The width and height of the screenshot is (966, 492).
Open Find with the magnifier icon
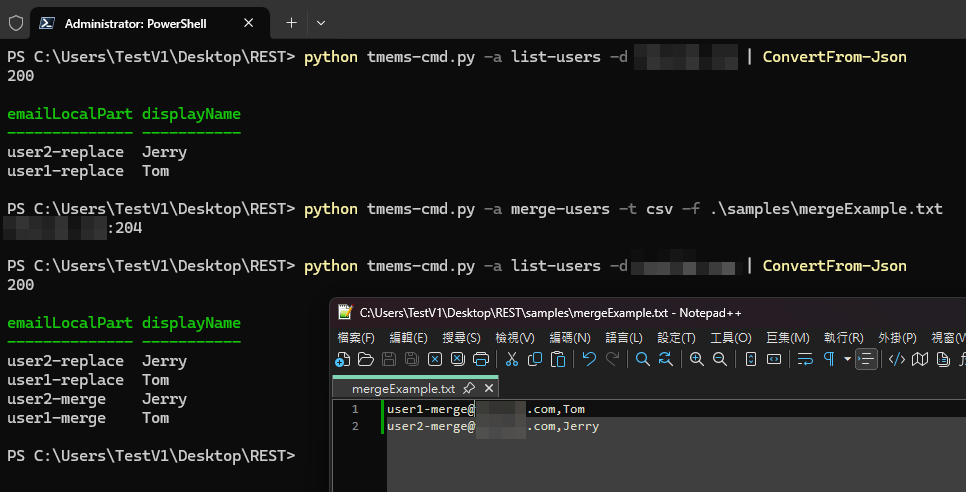(x=643, y=360)
